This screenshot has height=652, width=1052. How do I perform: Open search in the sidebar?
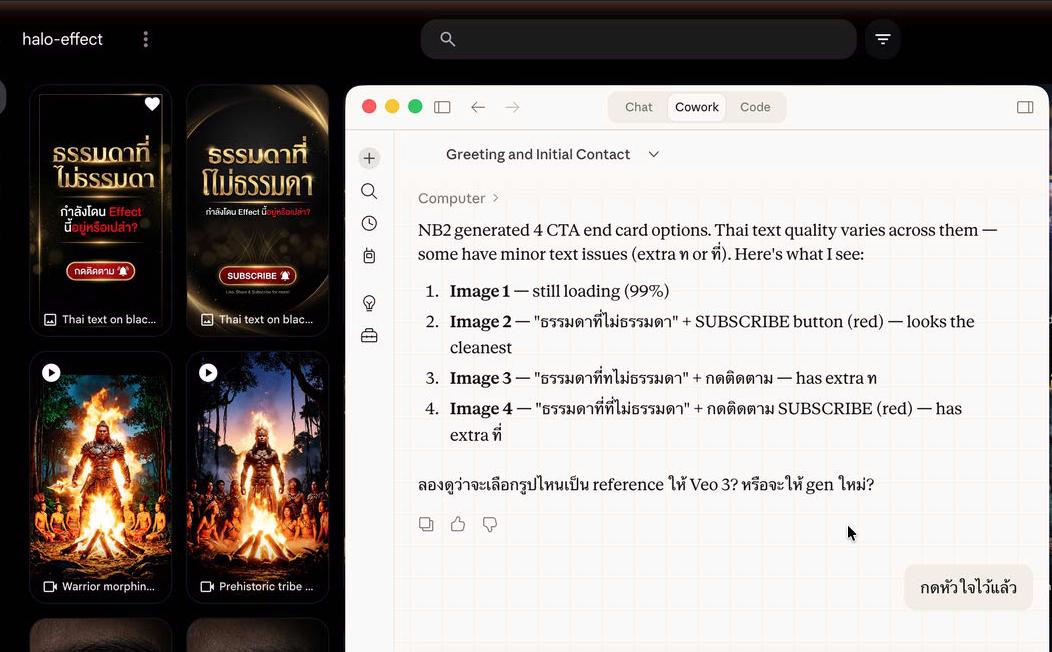point(369,191)
